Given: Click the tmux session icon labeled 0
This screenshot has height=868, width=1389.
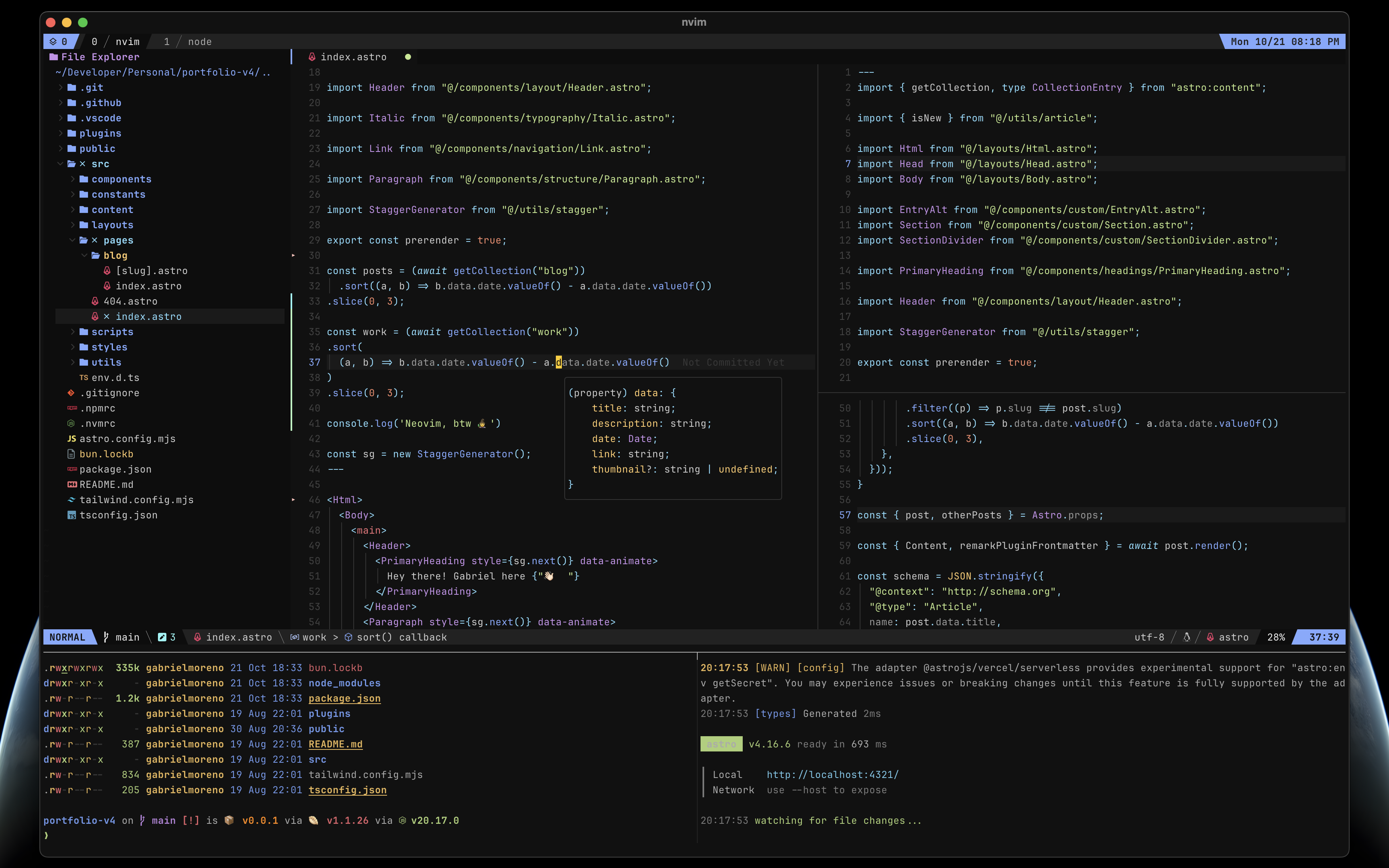Looking at the screenshot, I should coord(53,41).
